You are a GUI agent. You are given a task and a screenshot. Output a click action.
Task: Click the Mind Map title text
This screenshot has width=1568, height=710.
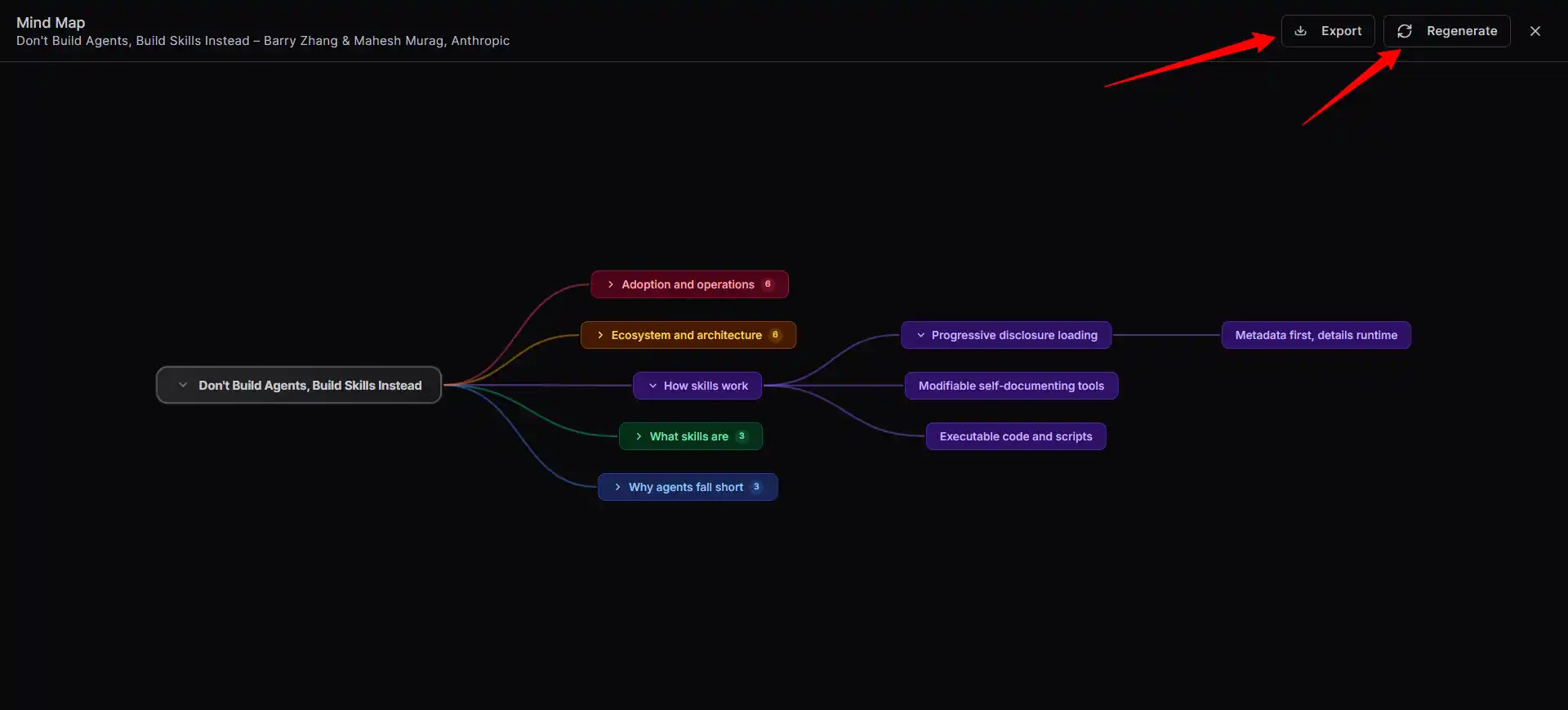point(51,23)
